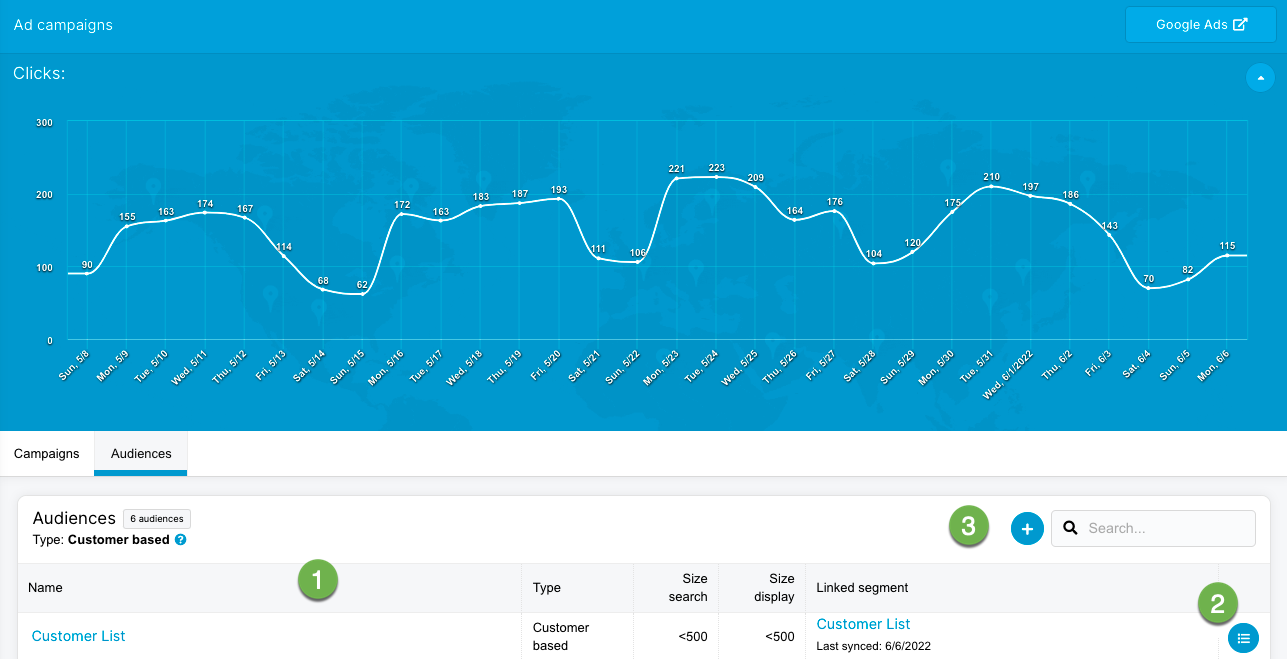This screenshot has height=659, width=1287.
Task: Switch to the Campaigns tab
Action: click(x=47, y=454)
